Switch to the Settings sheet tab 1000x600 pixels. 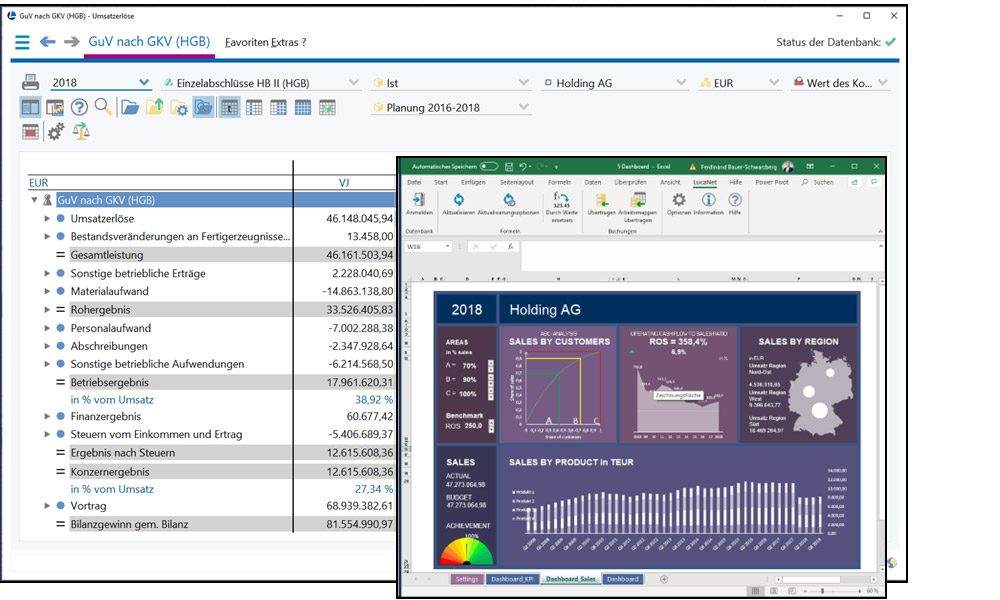click(467, 579)
